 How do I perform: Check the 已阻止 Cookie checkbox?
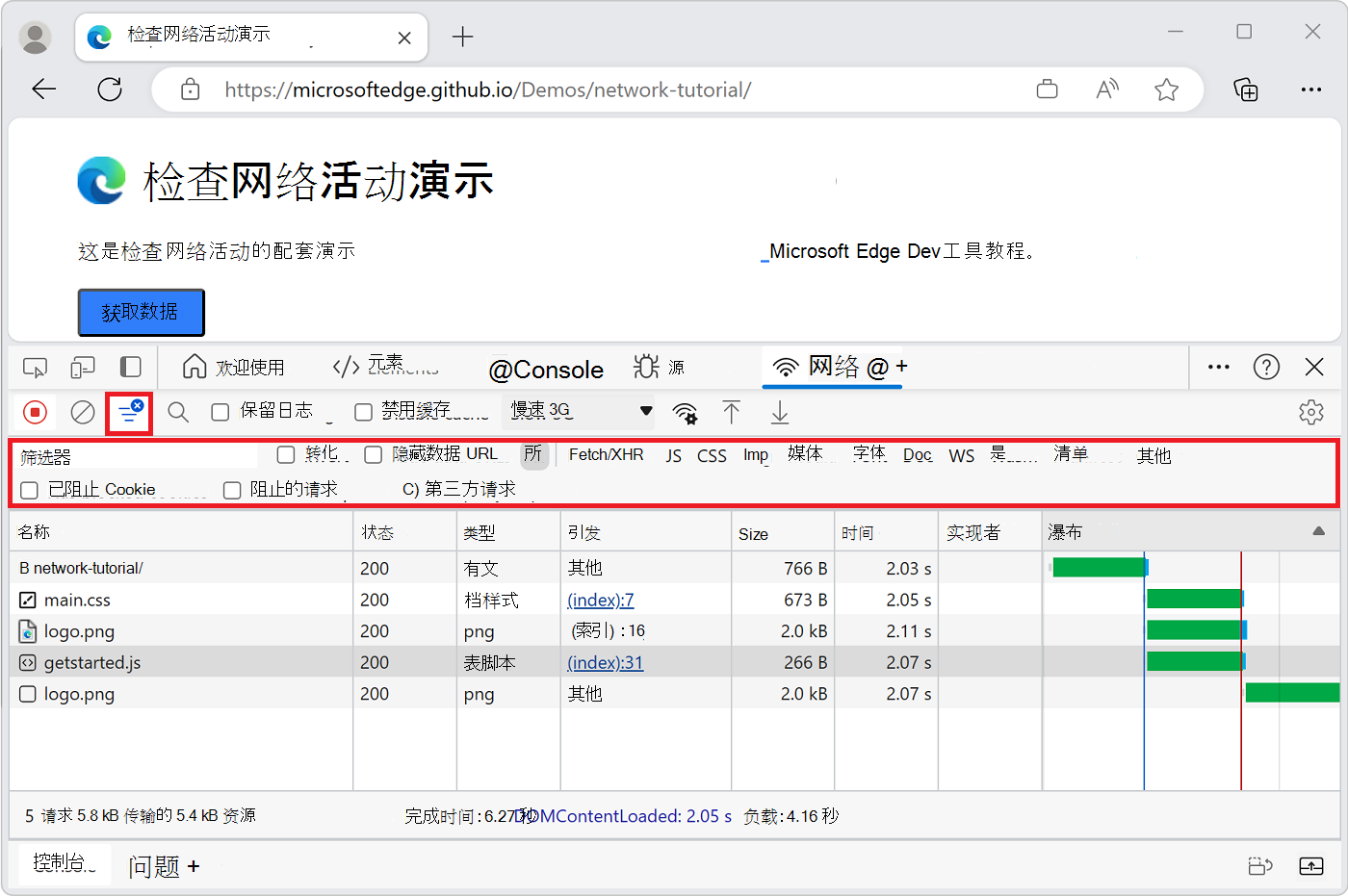click(x=30, y=490)
